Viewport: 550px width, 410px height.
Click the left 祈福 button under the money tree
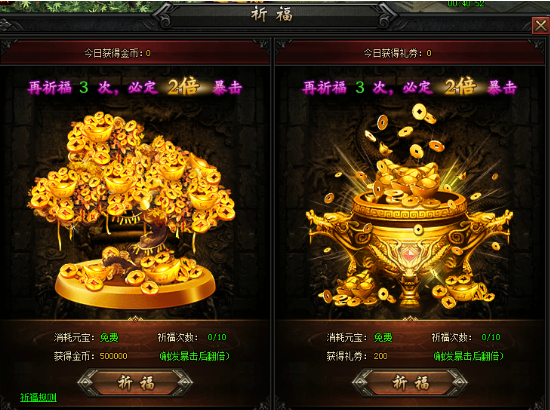(x=135, y=383)
